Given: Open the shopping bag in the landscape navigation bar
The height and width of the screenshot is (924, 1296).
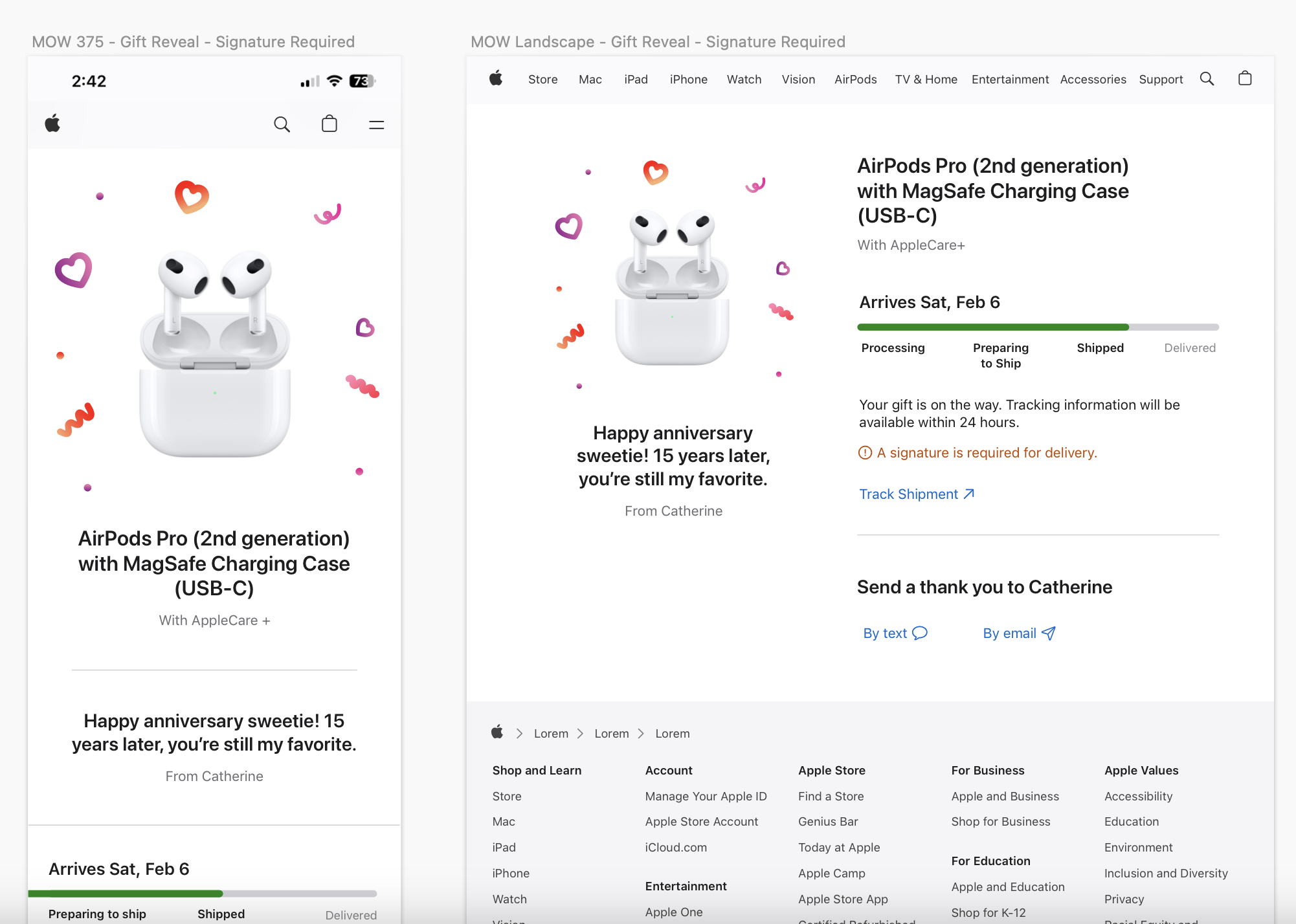Looking at the screenshot, I should pos(1245,78).
